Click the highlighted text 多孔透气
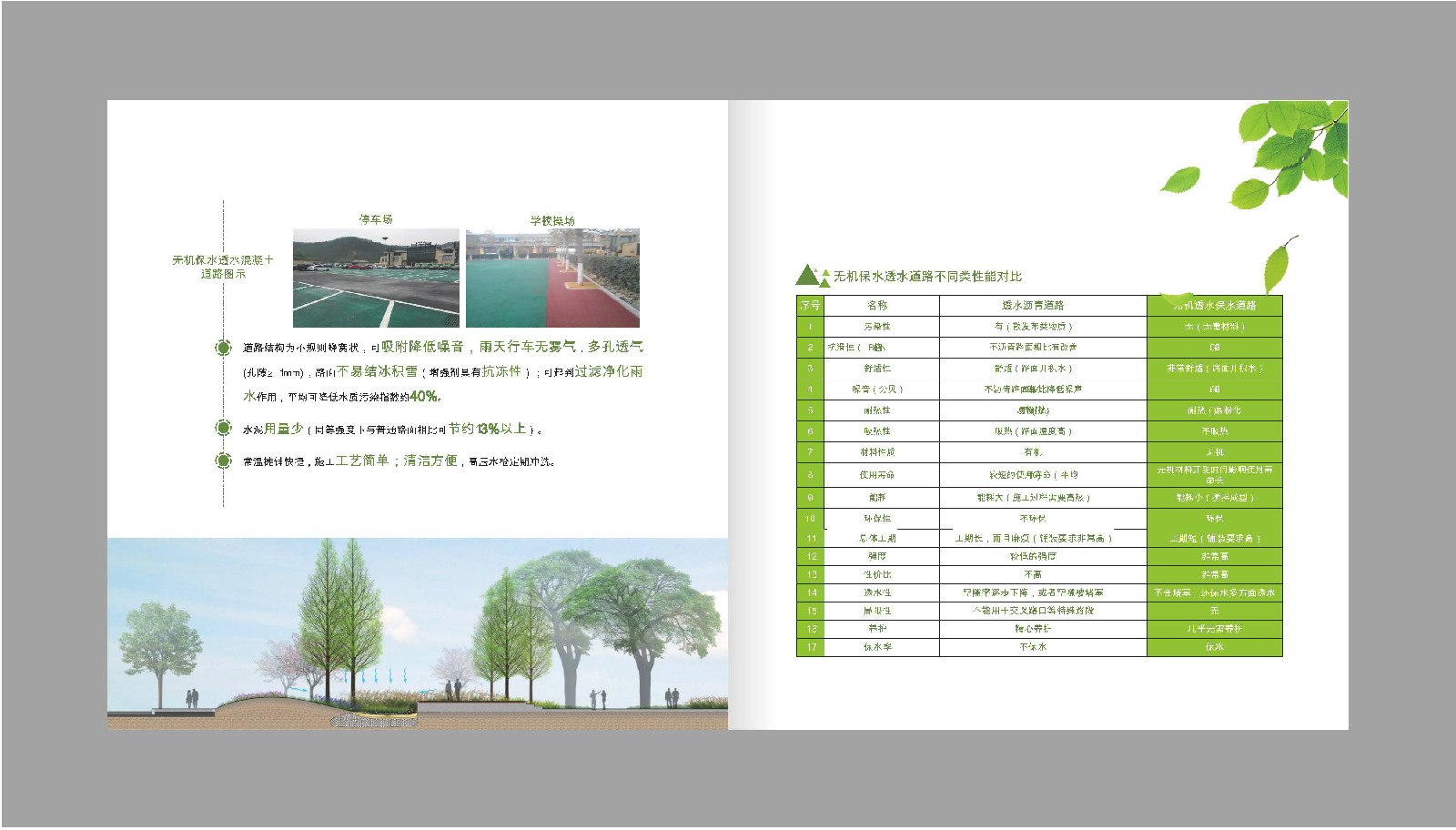 615,347
